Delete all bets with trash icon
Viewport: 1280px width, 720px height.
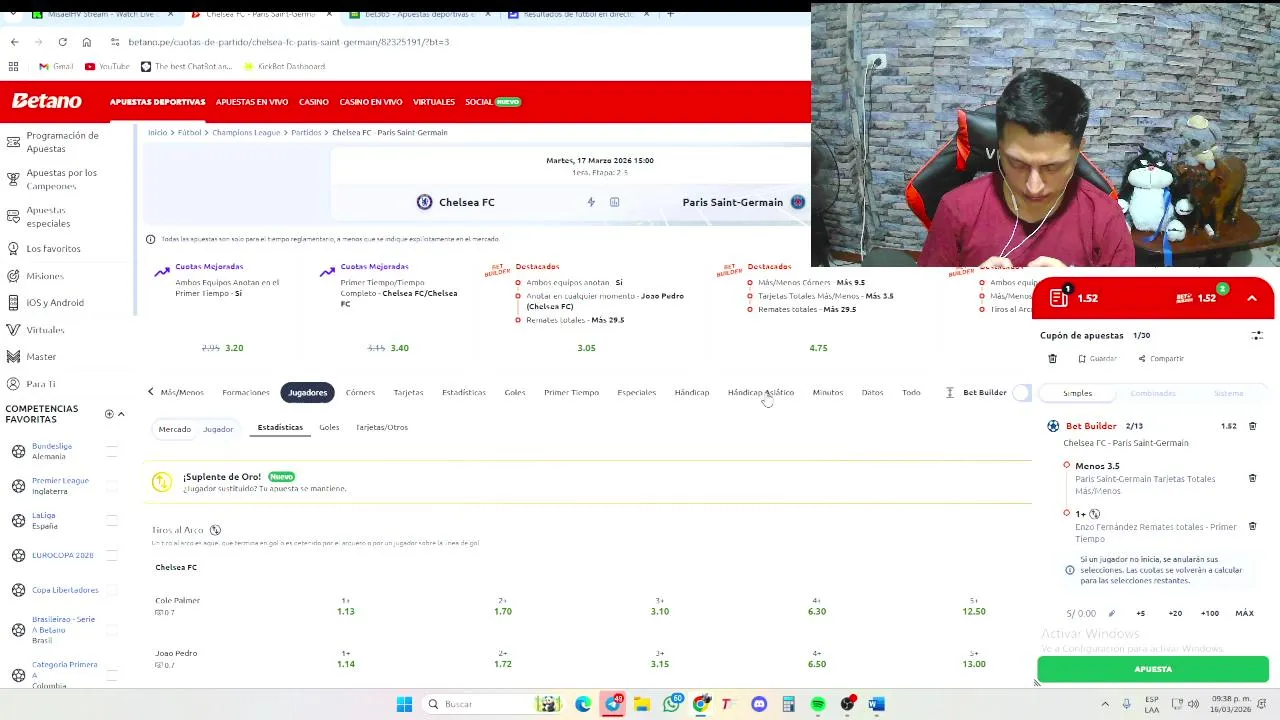click(x=1052, y=359)
